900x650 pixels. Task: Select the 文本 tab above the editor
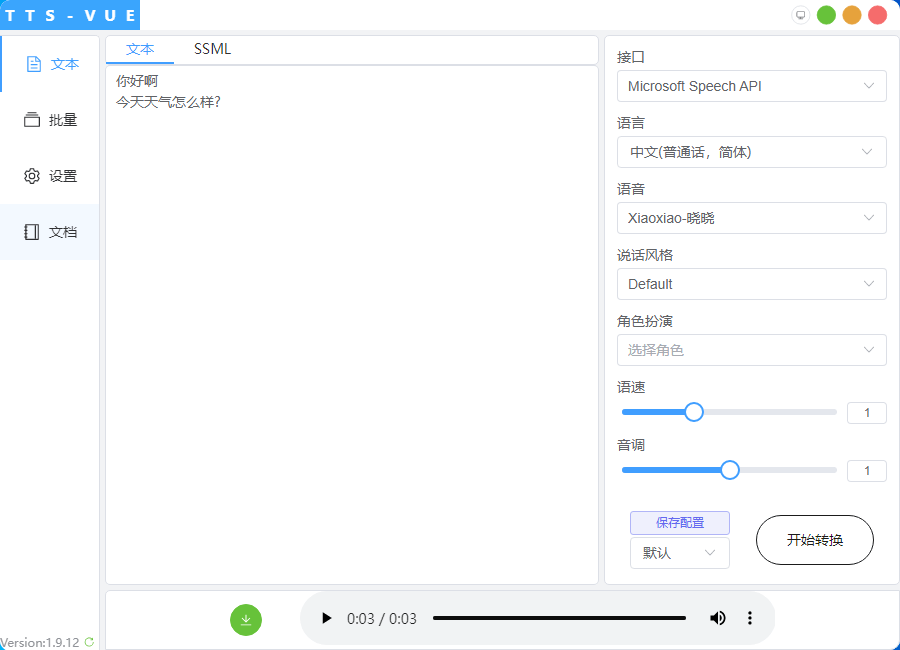(x=141, y=48)
